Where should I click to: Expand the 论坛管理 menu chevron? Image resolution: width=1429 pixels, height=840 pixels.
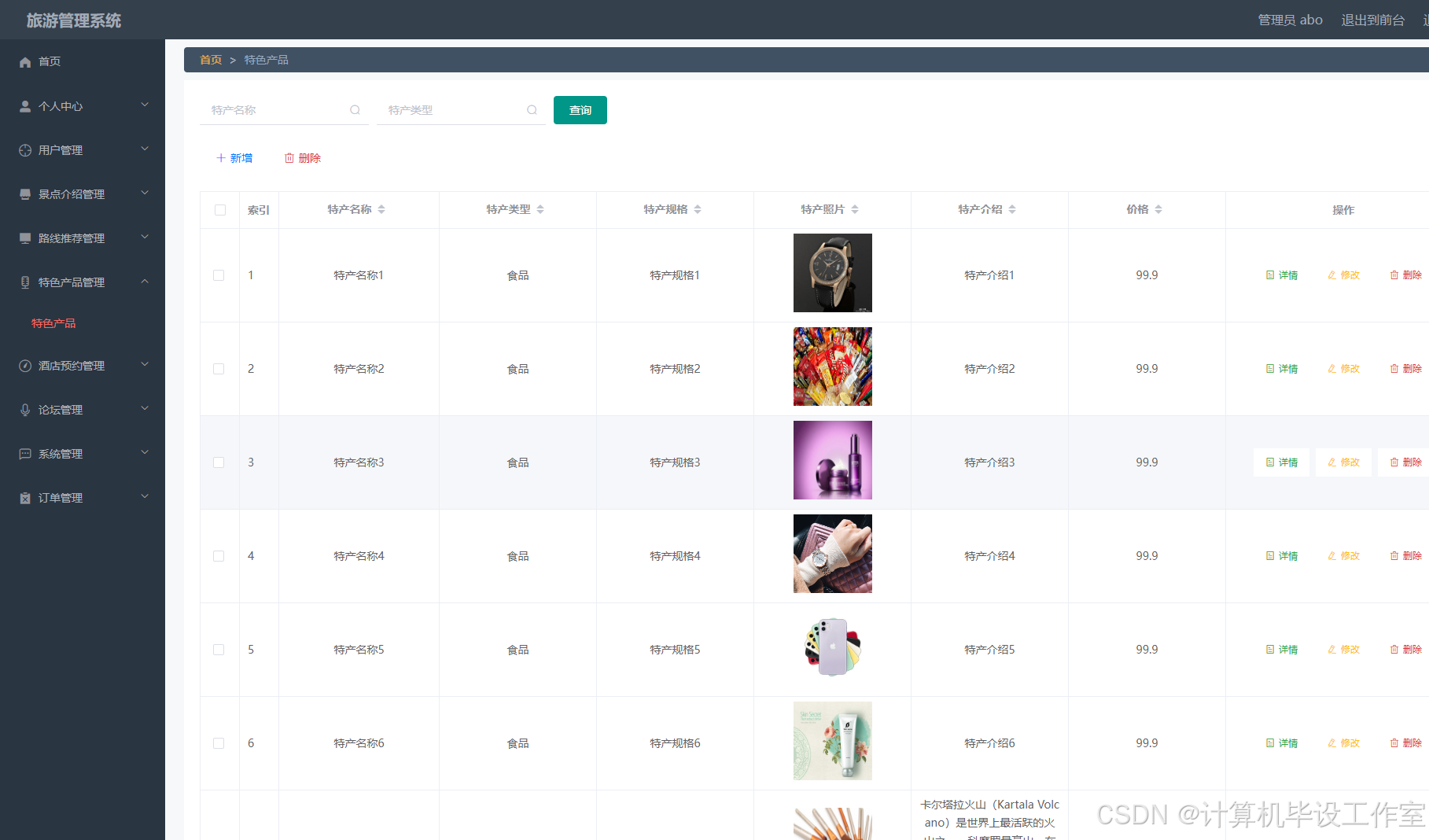coord(145,408)
